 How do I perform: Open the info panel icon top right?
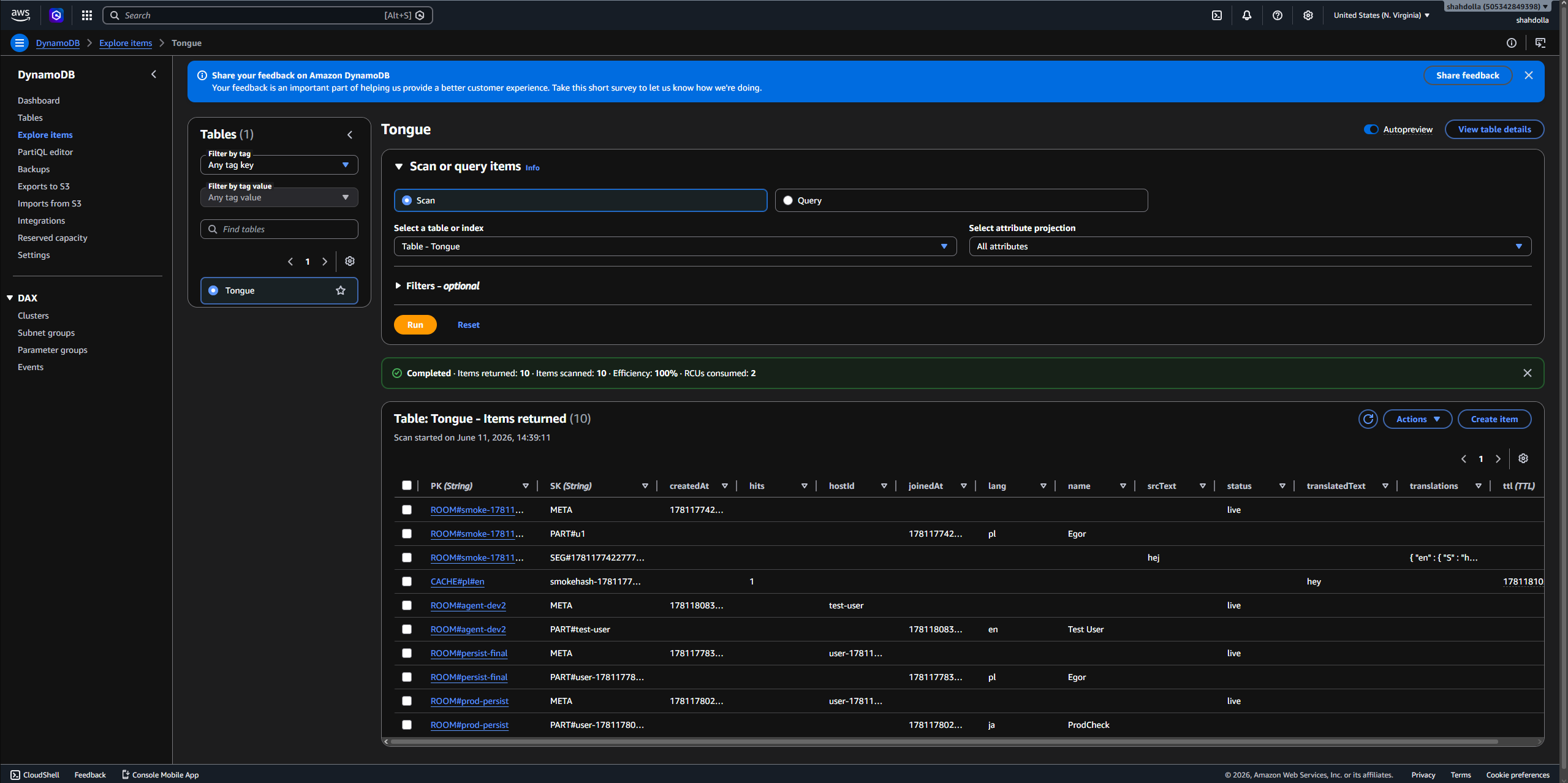click(1512, 43)
